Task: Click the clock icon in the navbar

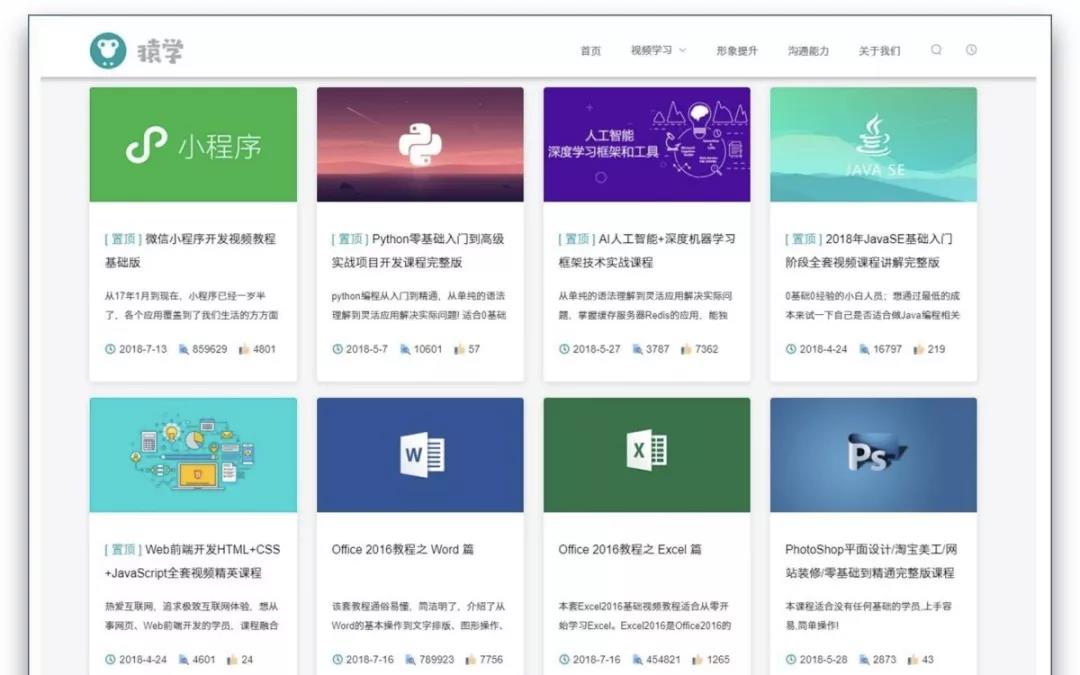Action: click(x=971, y=50)
